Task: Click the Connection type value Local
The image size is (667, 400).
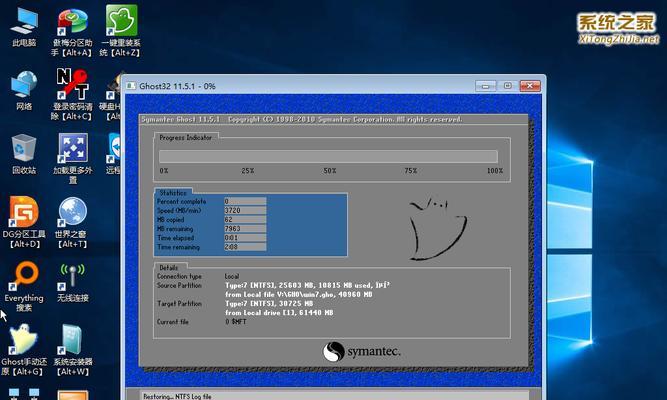Action: (232, 276)
